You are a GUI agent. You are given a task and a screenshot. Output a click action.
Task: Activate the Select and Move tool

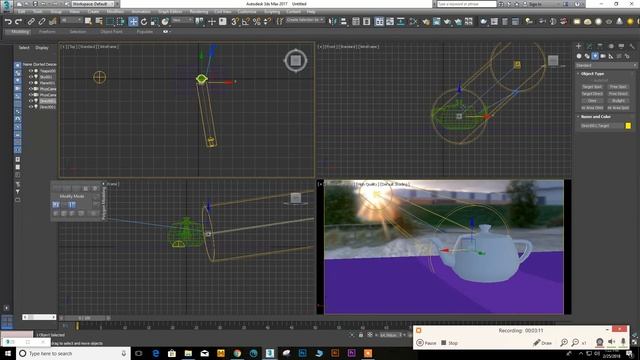(x=133, y=21)
